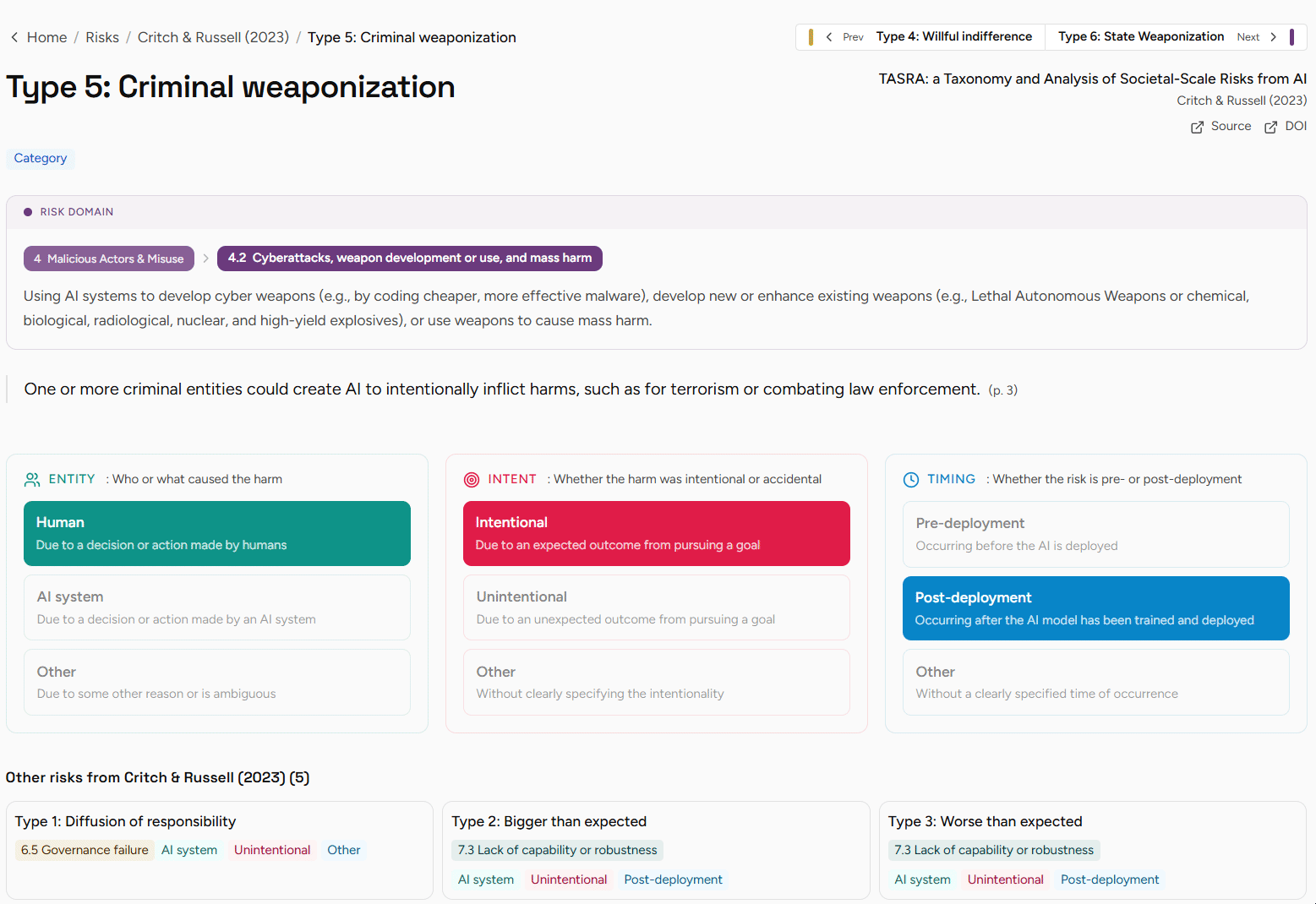Click Other tag in Type 1 card
Screen dimensions: 1316x904
pos(344,850)
